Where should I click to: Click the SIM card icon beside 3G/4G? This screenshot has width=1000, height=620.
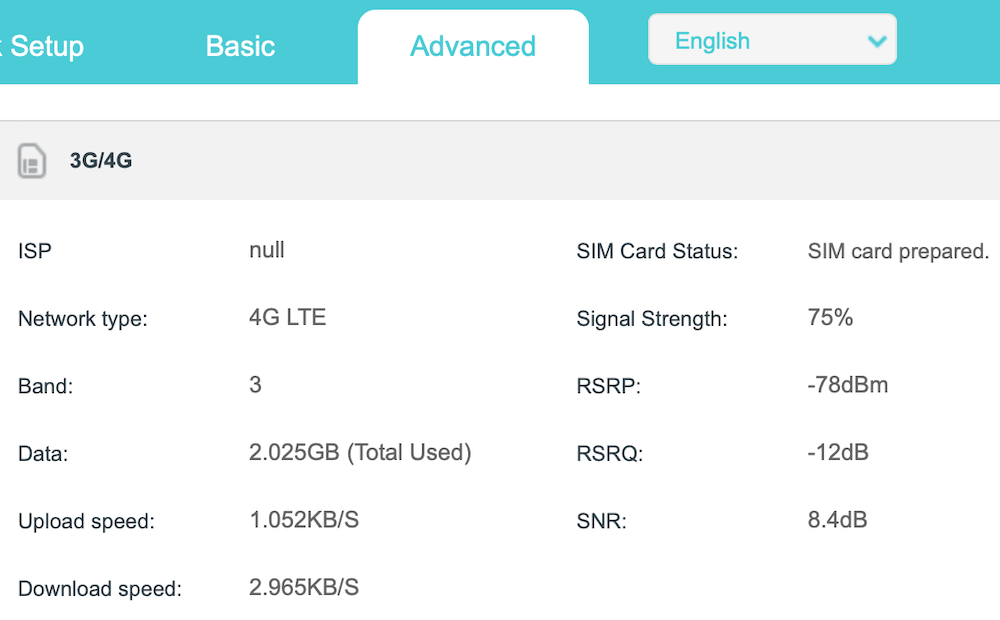(31, 161)
